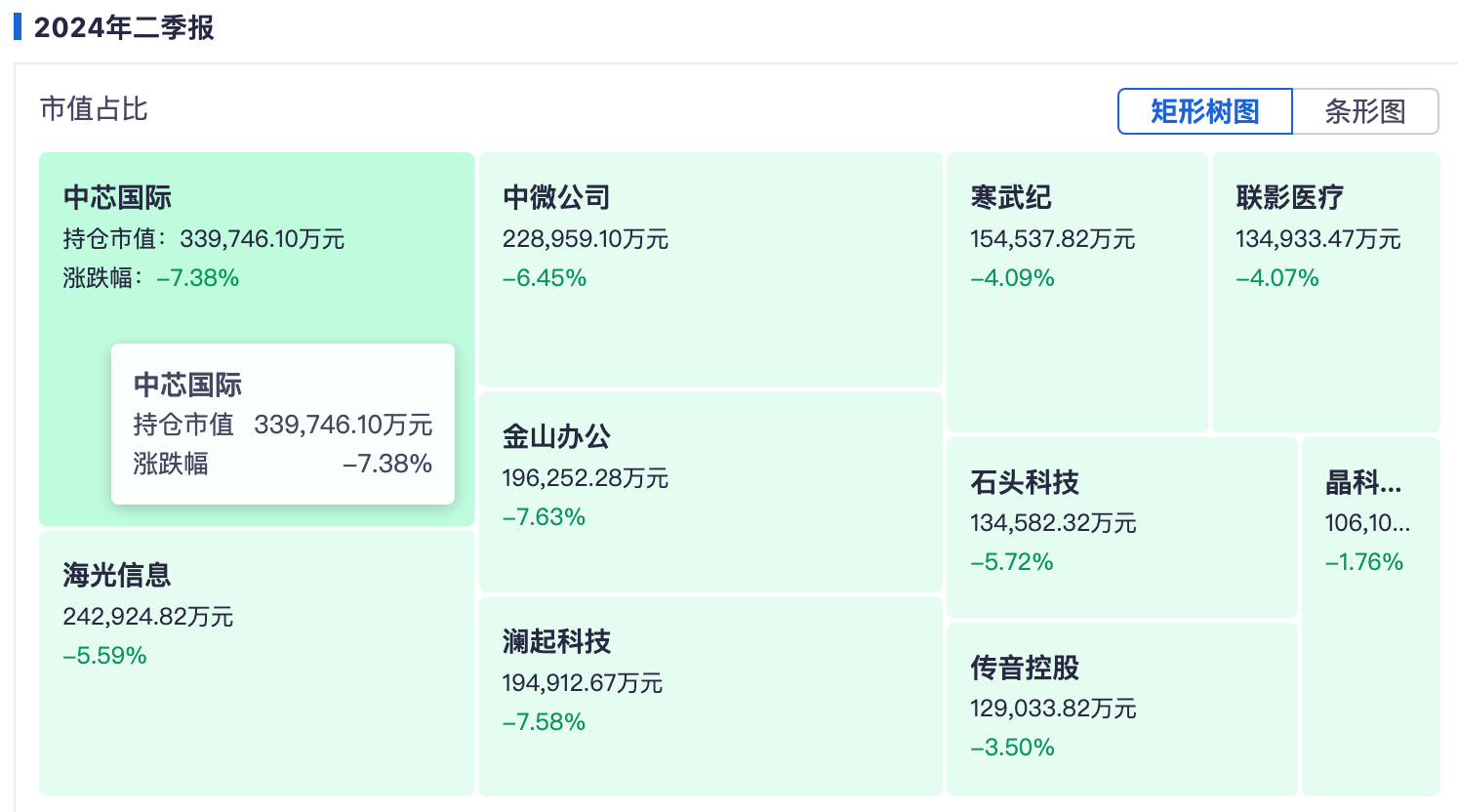Click the -1.76% change on 晶科 tile
The image size is (1458, 812).
click(x=1363, y=562)
